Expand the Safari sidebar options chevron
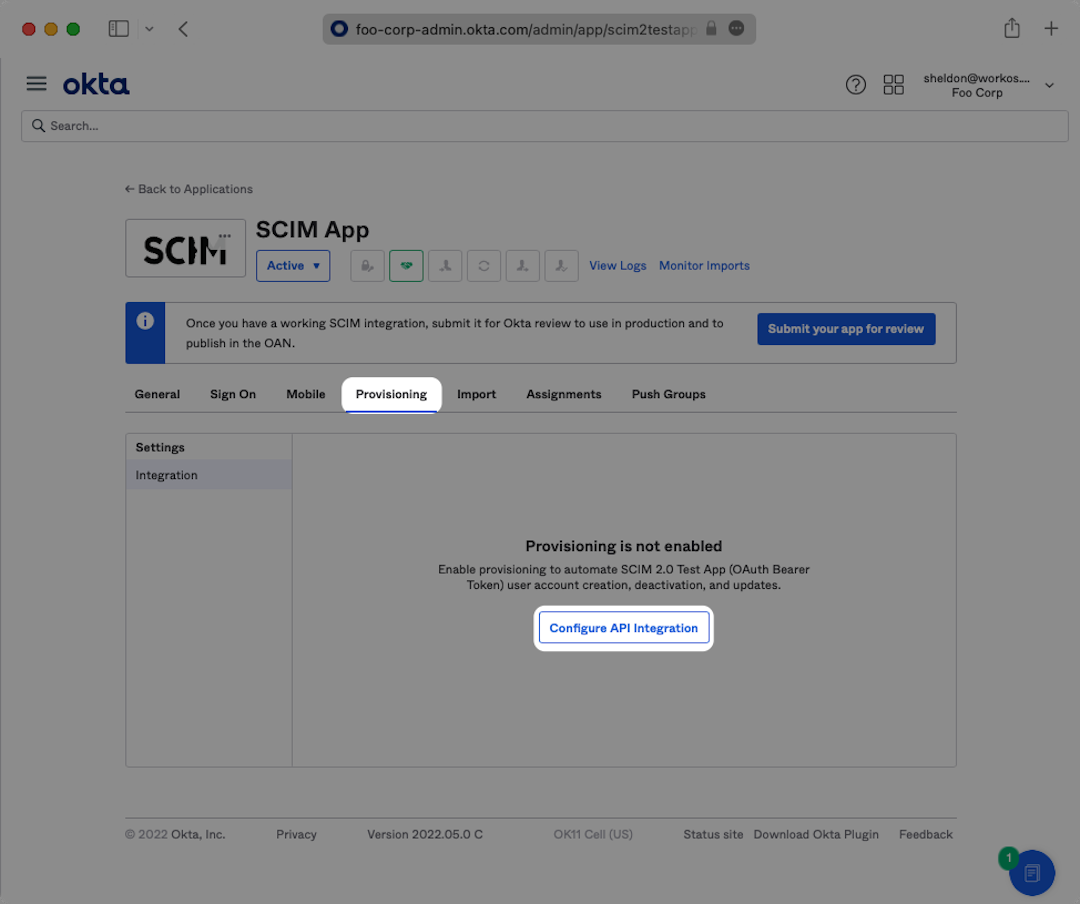 (x=149, y=29)
